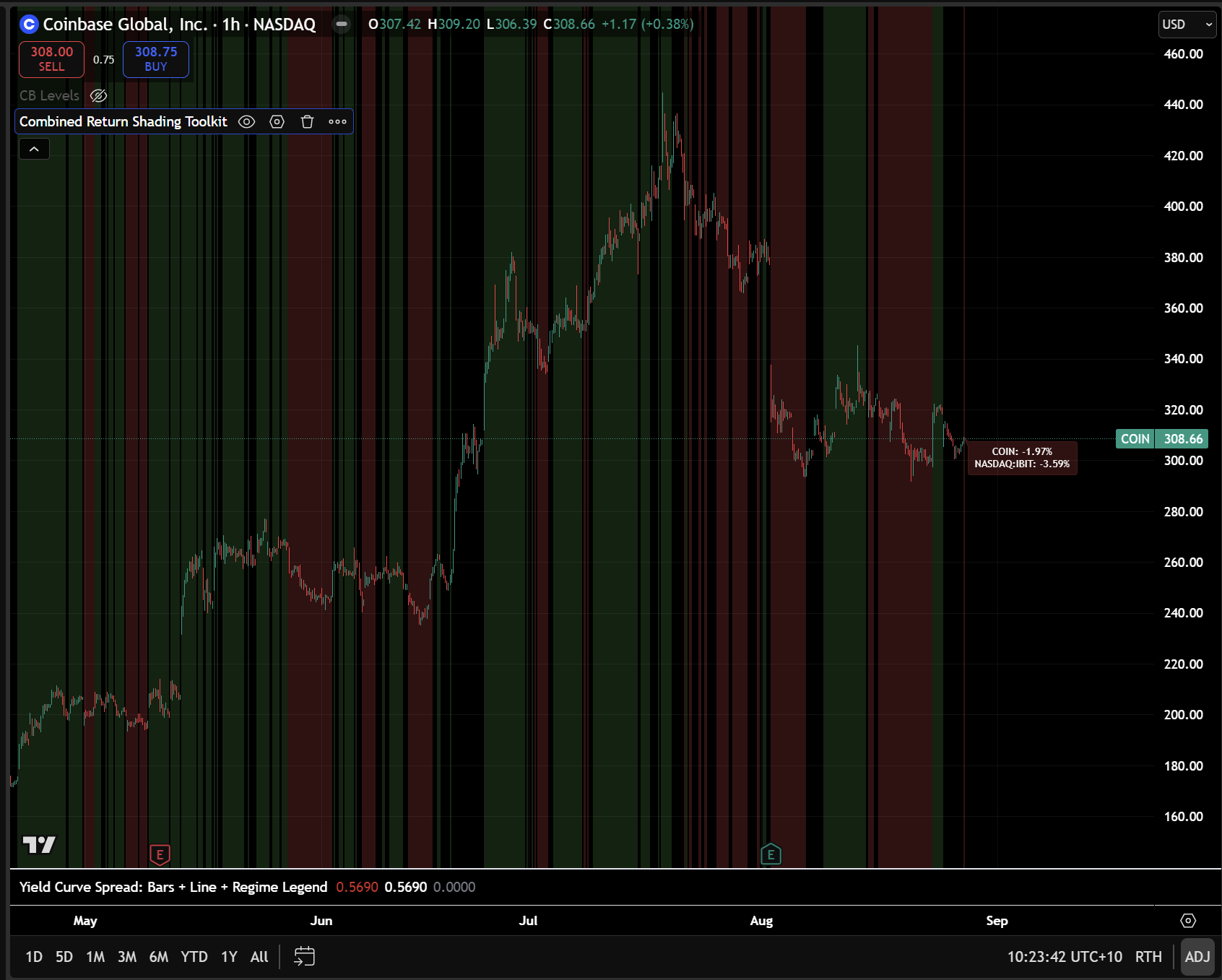
Task: Collapse the indicator legend with the chevron
Action: pyautogui.click(x=34, y=149)
